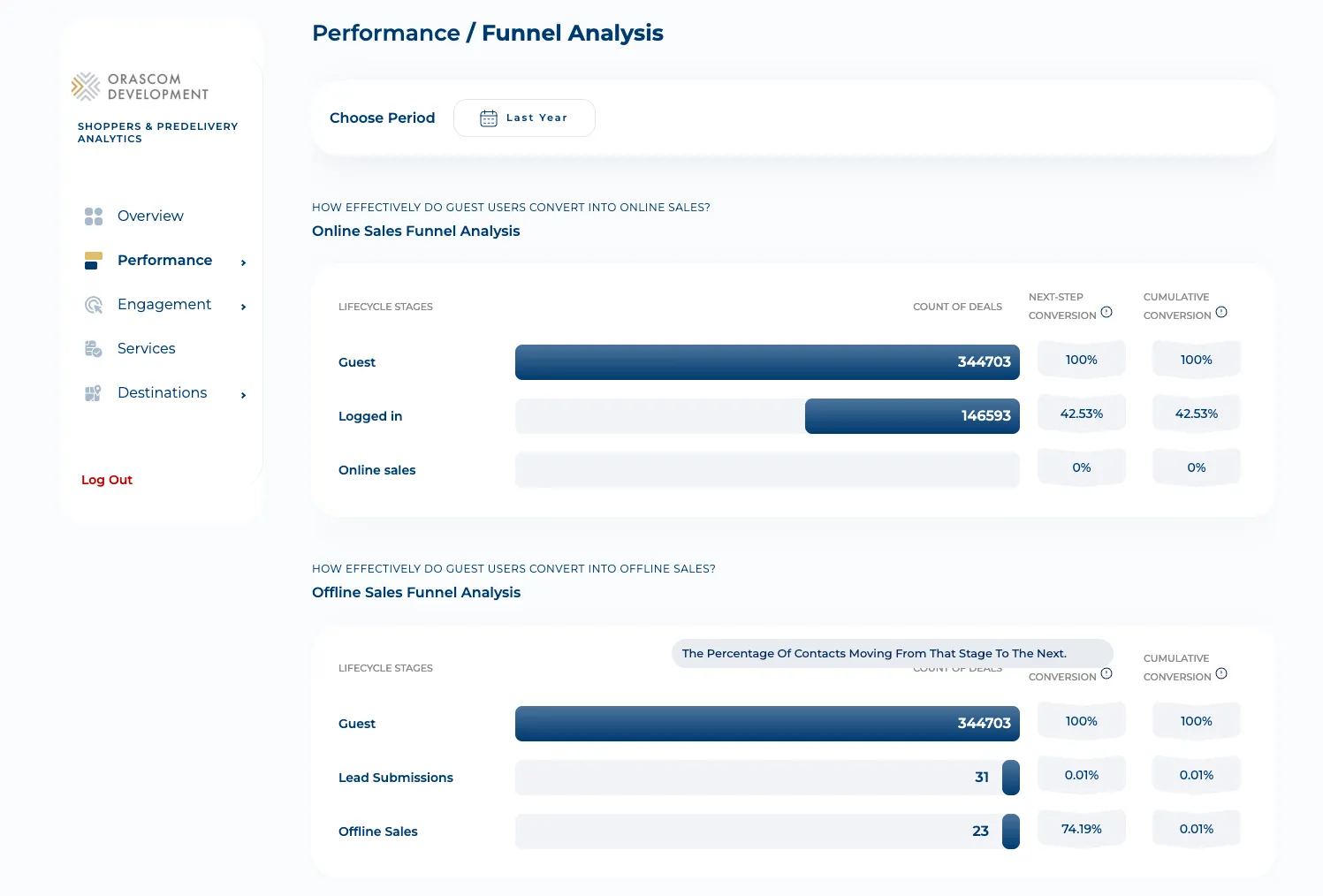The width and height of the screenshot is (1323, 896).
Task: Click the Offline Sales Funnel Analysis heading
Action: [x=416, y=592]
